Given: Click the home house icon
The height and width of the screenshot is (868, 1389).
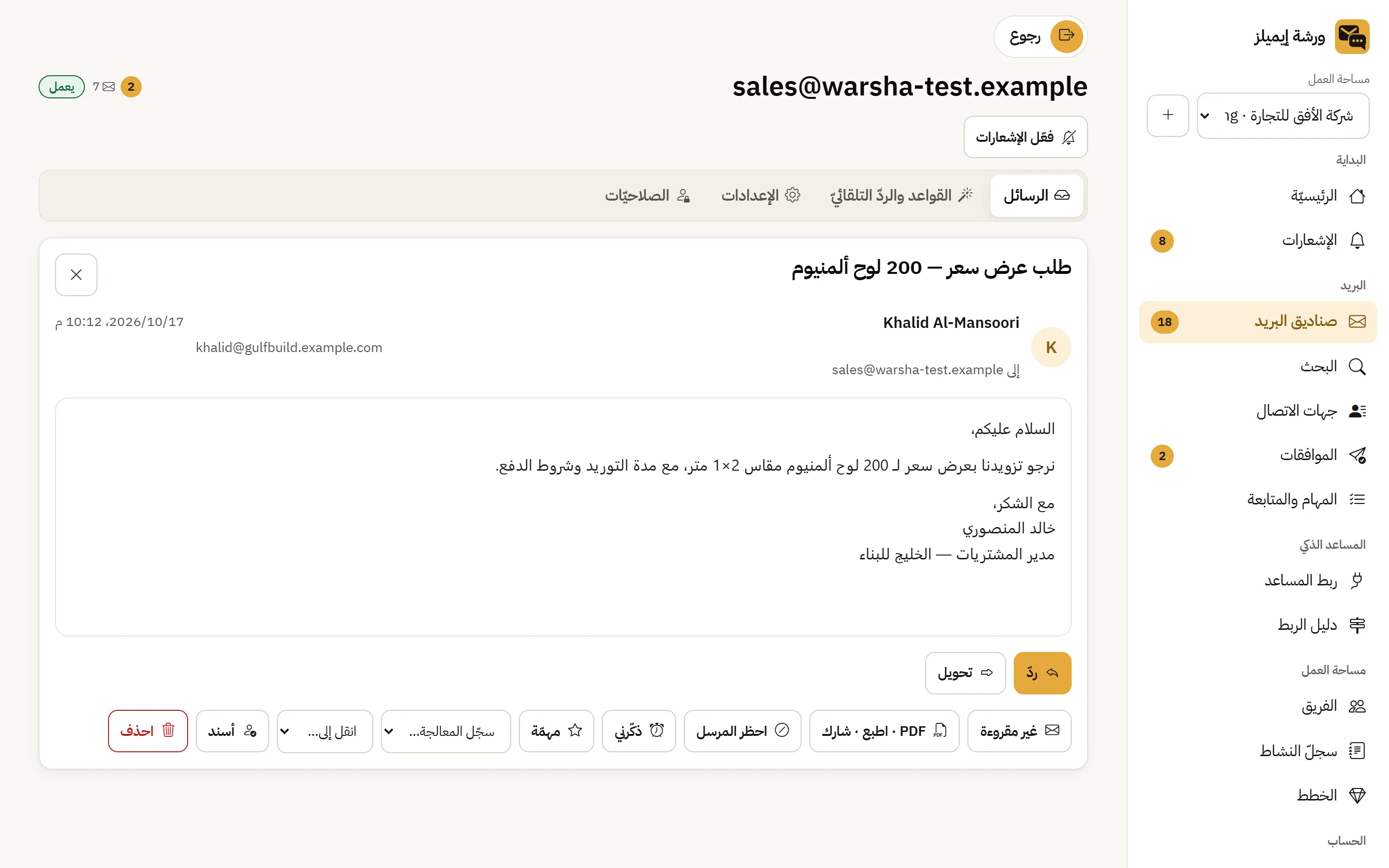Looking at the screenshot, I should (x=1357, y=196).
